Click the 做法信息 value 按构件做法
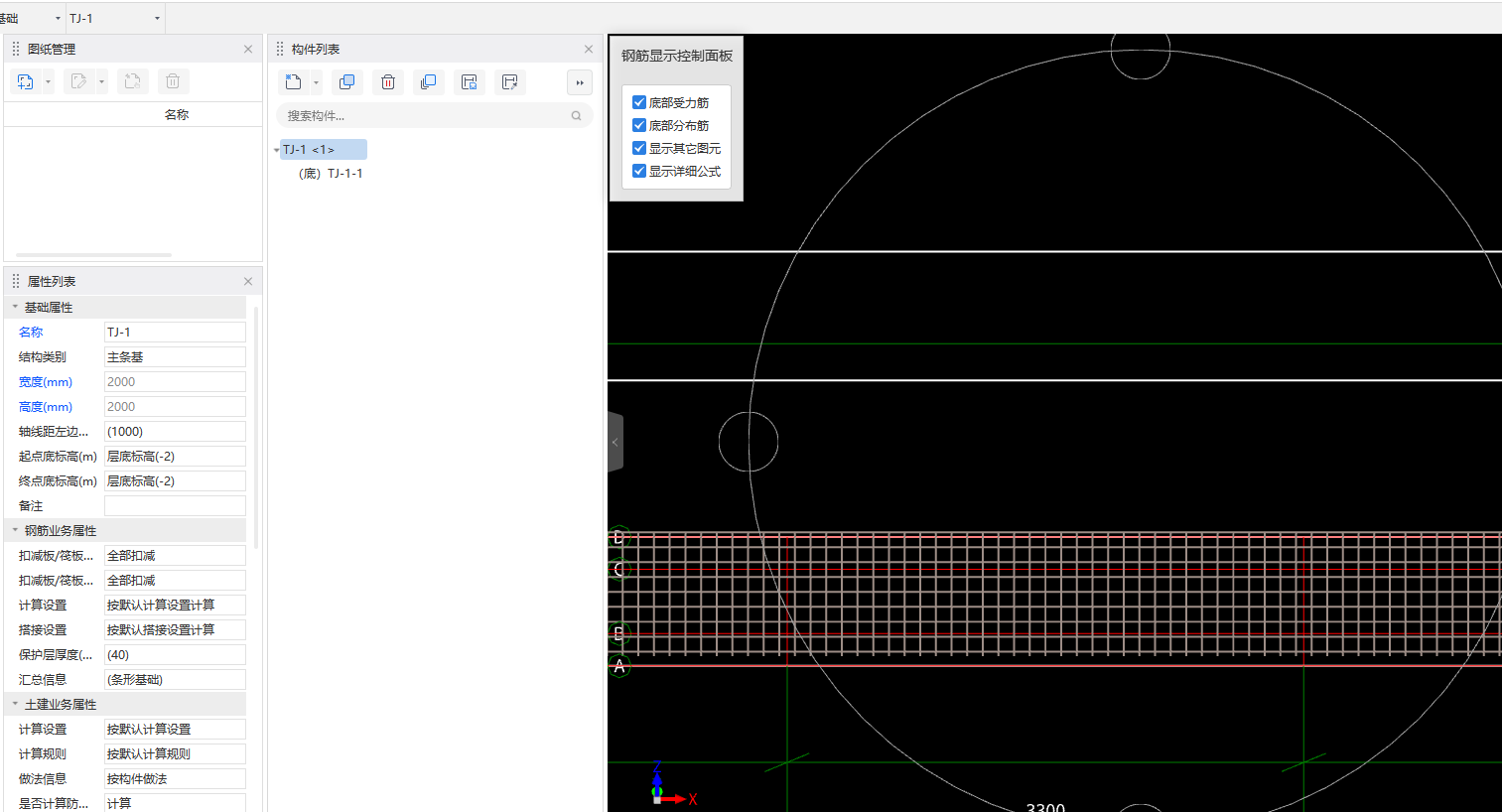Screen dimensions: 1502x812 175,778
